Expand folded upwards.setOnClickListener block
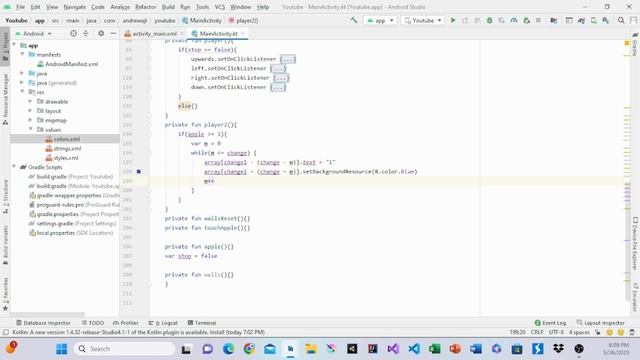This screenshot has width=640, height=360. pyautogui.click(x=287, y=59)
